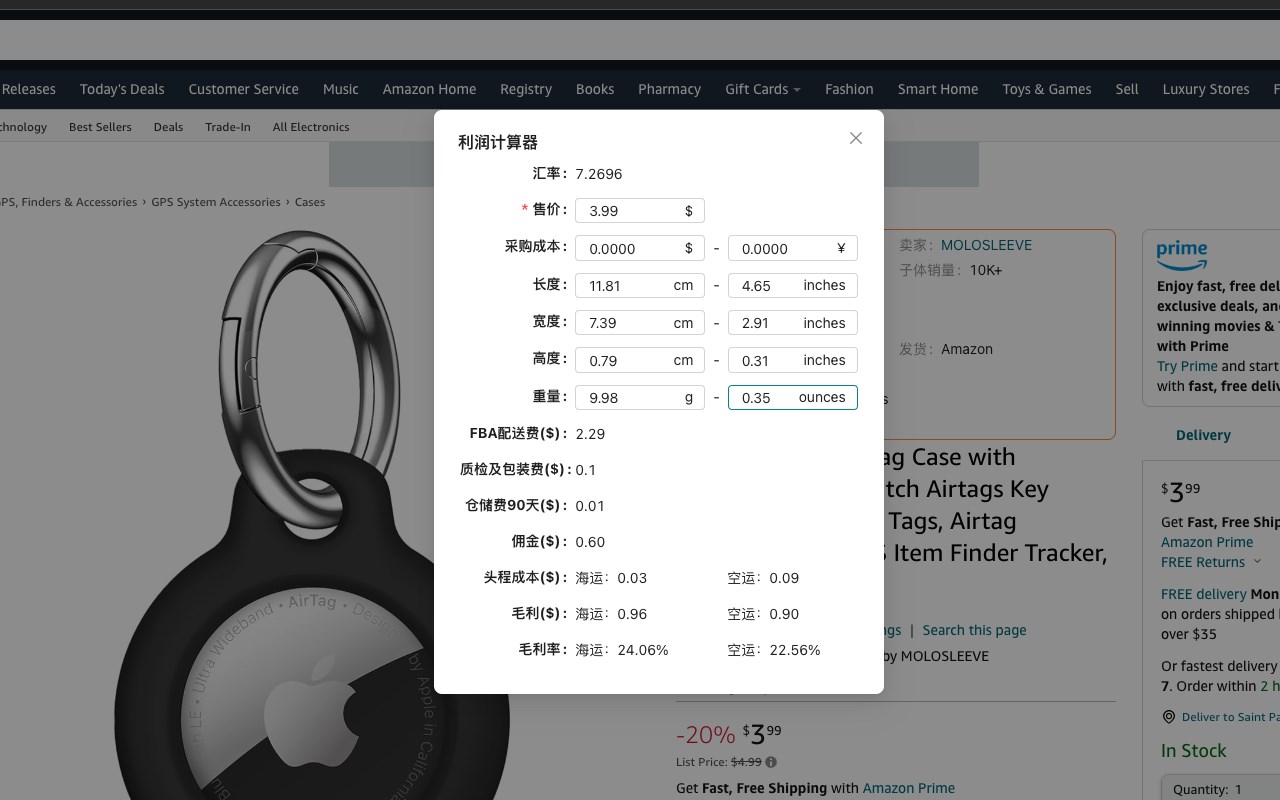
Task: Open Amazon Prime link in buy box
Action: [x=1207, y=542]
